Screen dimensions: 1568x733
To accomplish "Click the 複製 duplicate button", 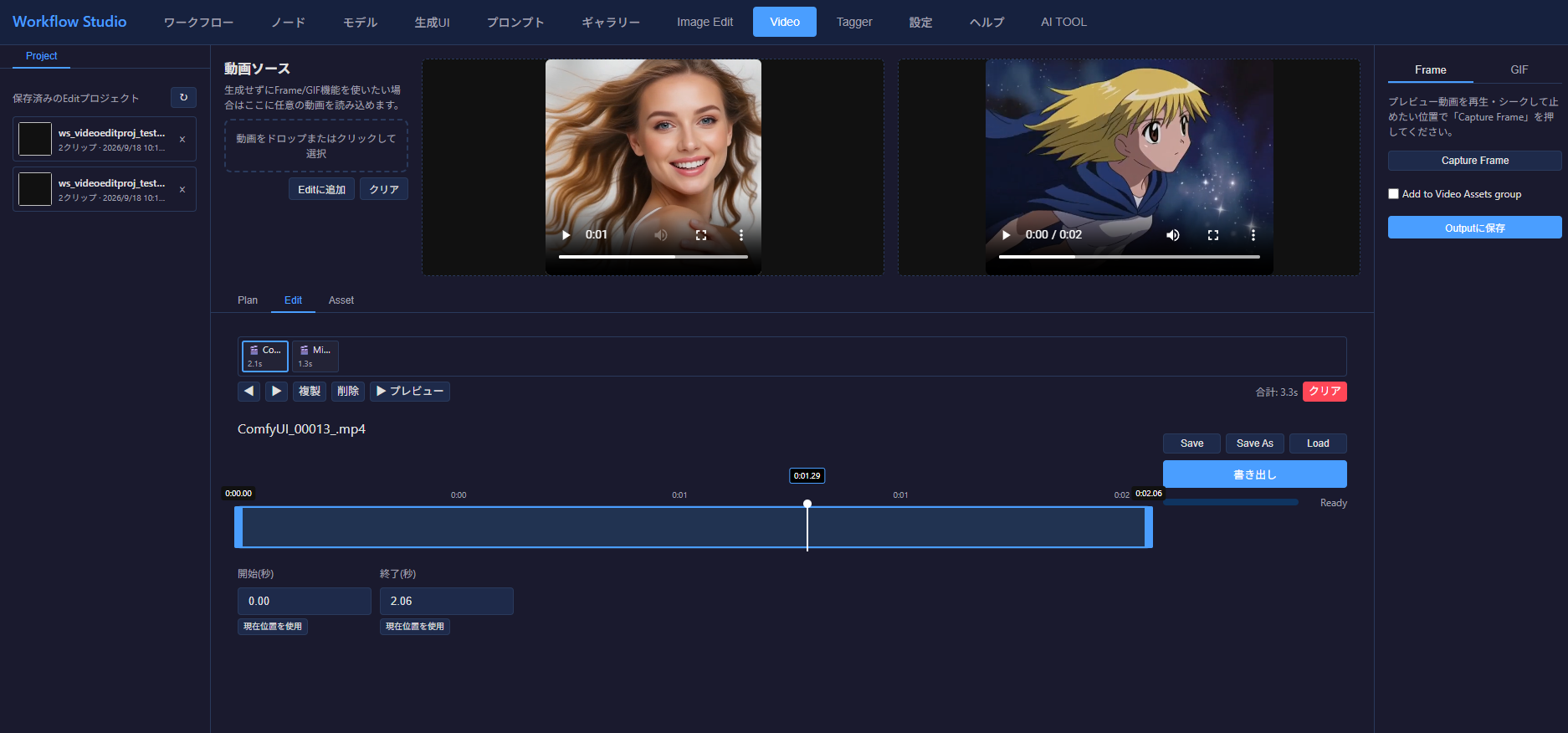I will (x=310, y=391).
